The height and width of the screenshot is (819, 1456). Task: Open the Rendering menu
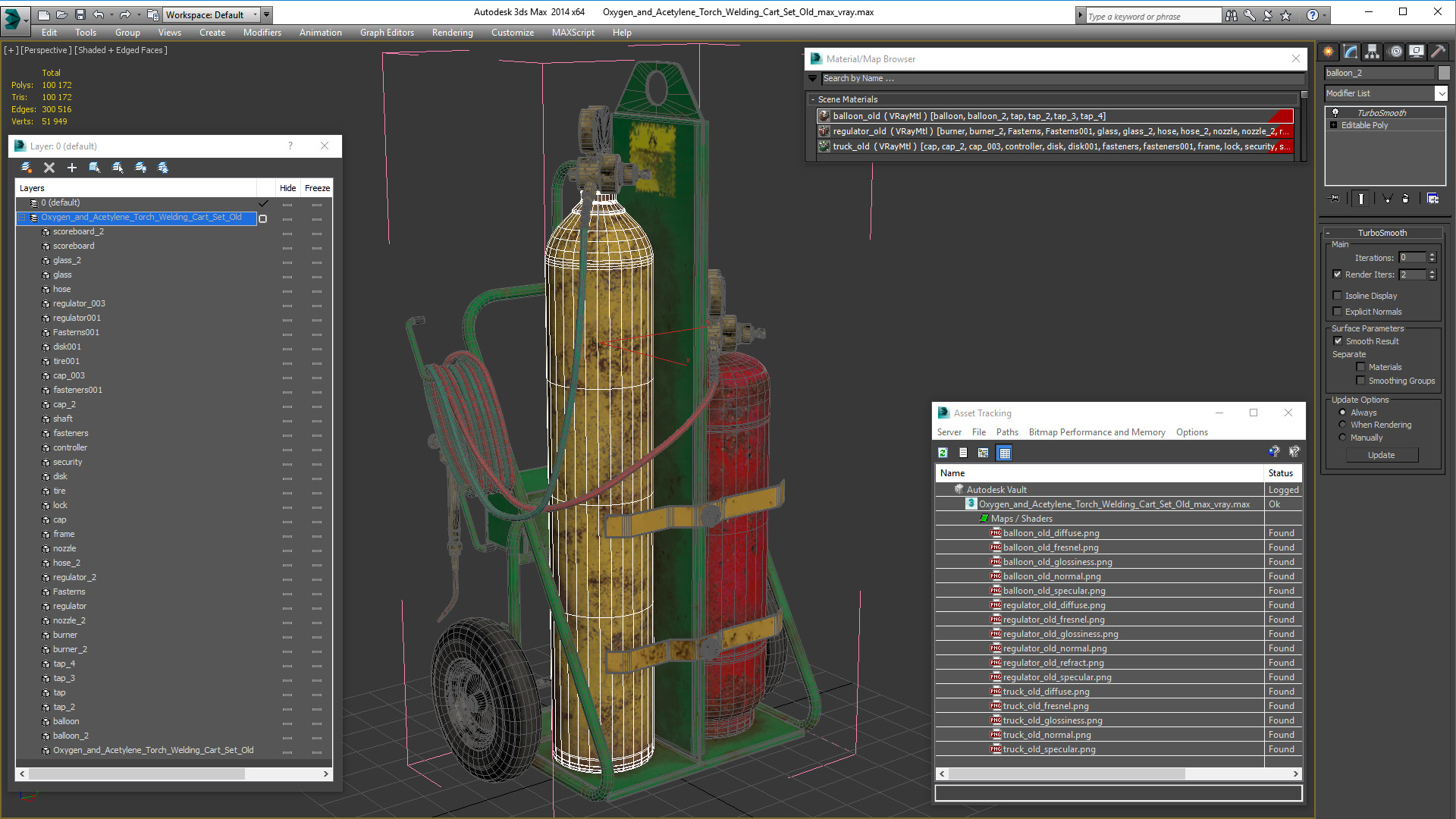(x=452, y=33)
